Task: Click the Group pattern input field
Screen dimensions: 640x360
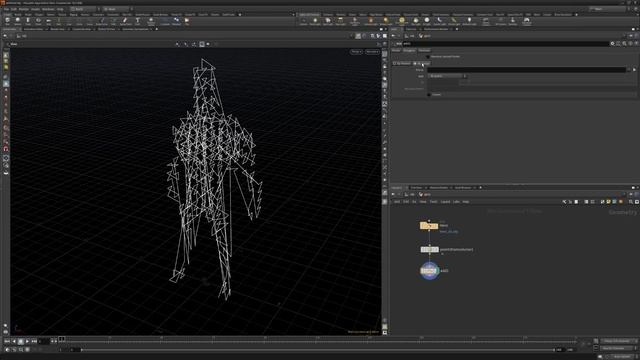Action: pyautogui.click(x=526, y=70)
